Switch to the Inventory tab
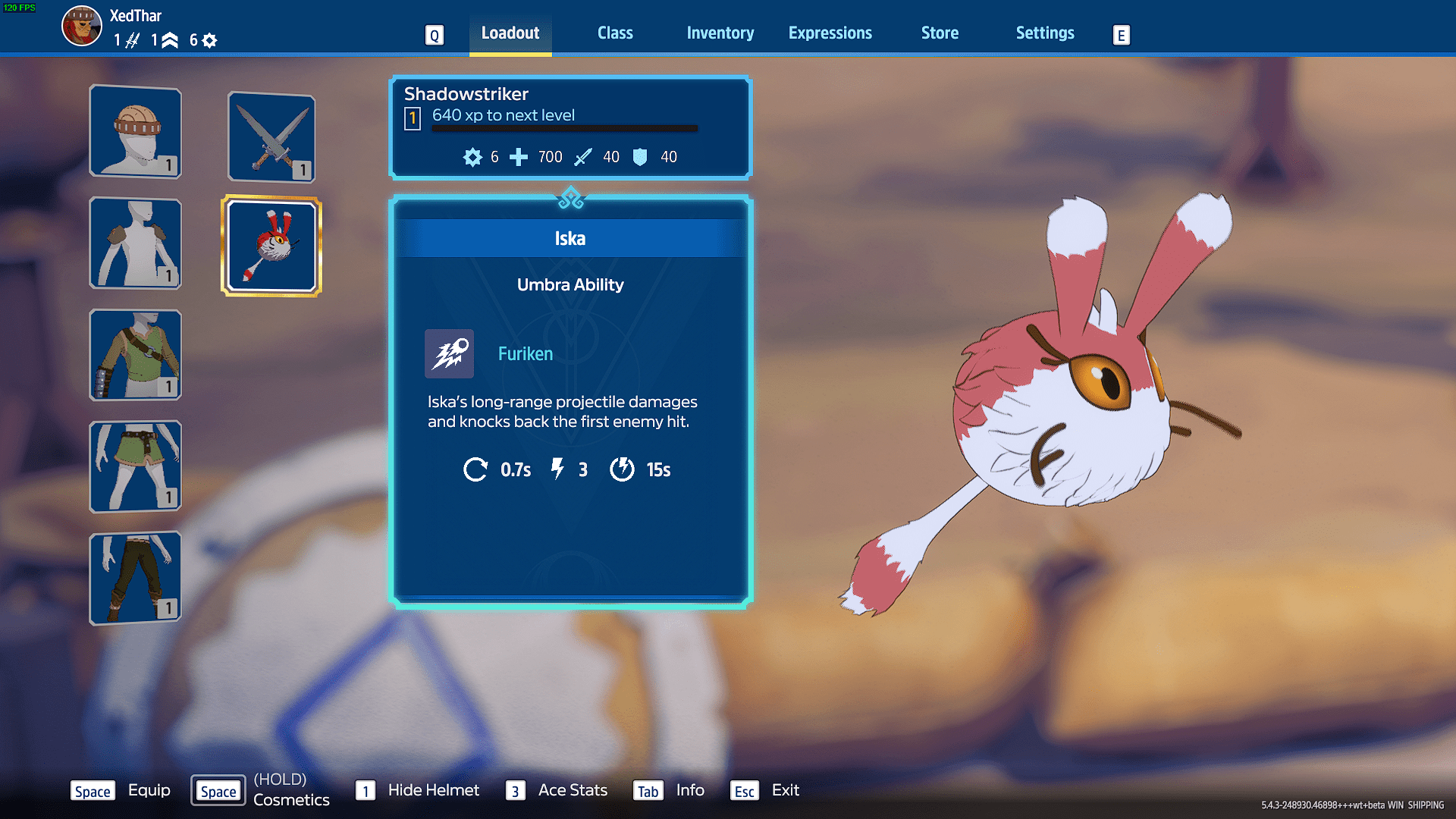This screenshot has width=1456, height=819. point(720,33)
